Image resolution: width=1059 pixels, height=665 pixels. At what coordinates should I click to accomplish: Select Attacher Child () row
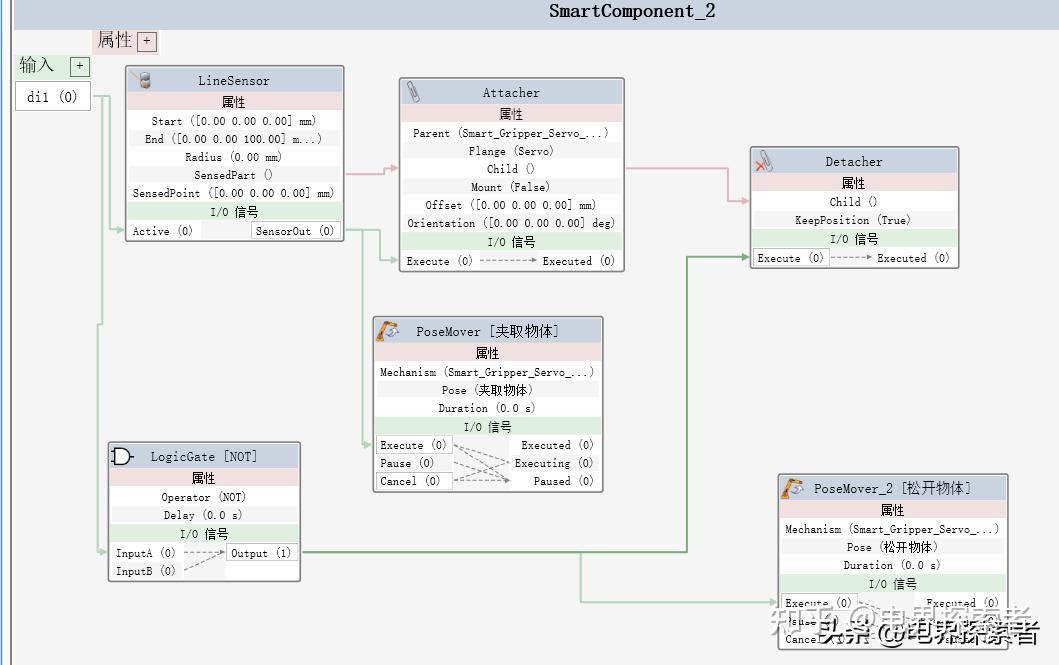[511, 169]
